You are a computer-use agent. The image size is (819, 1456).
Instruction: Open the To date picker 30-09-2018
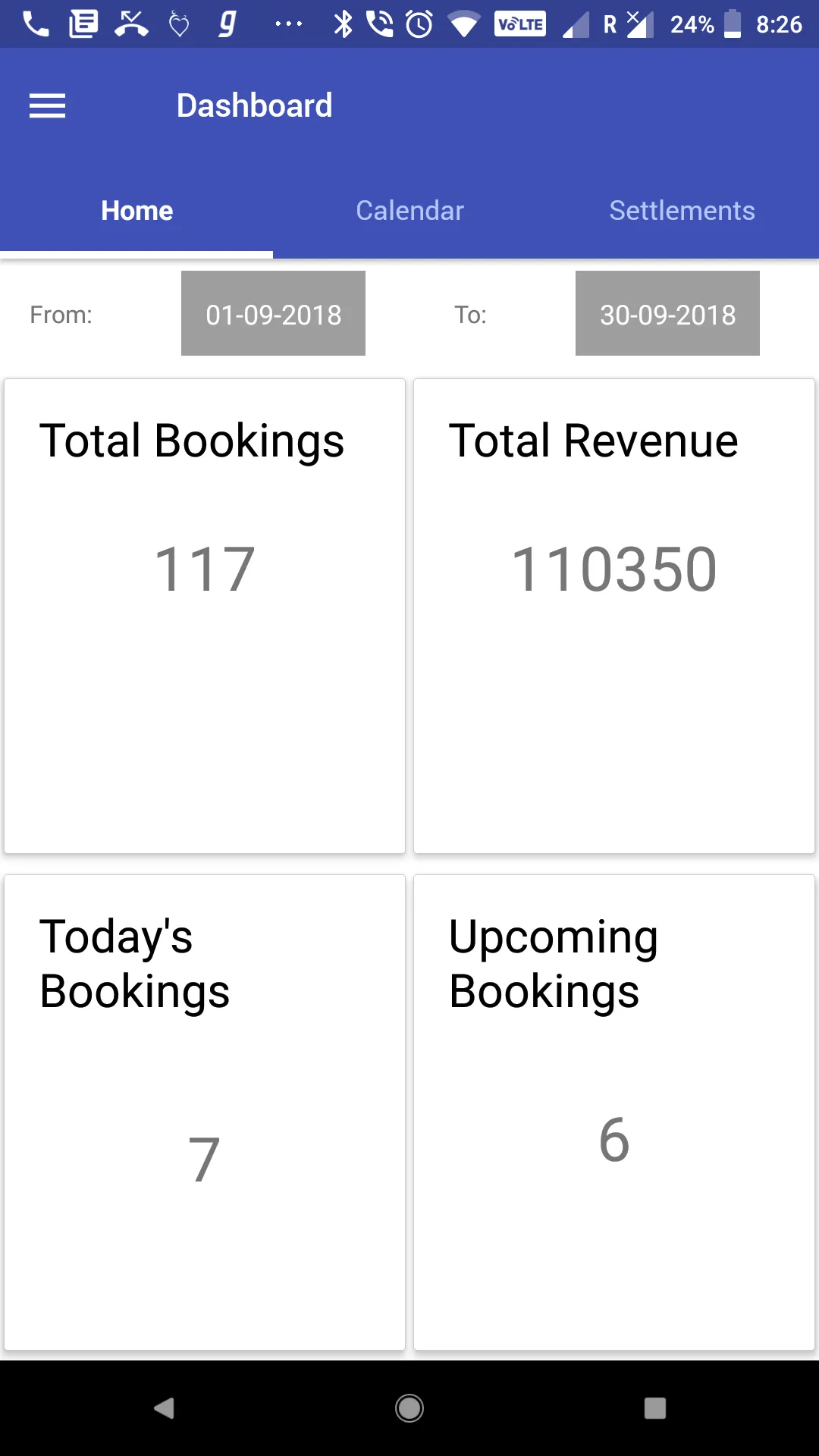pos(667,313)
